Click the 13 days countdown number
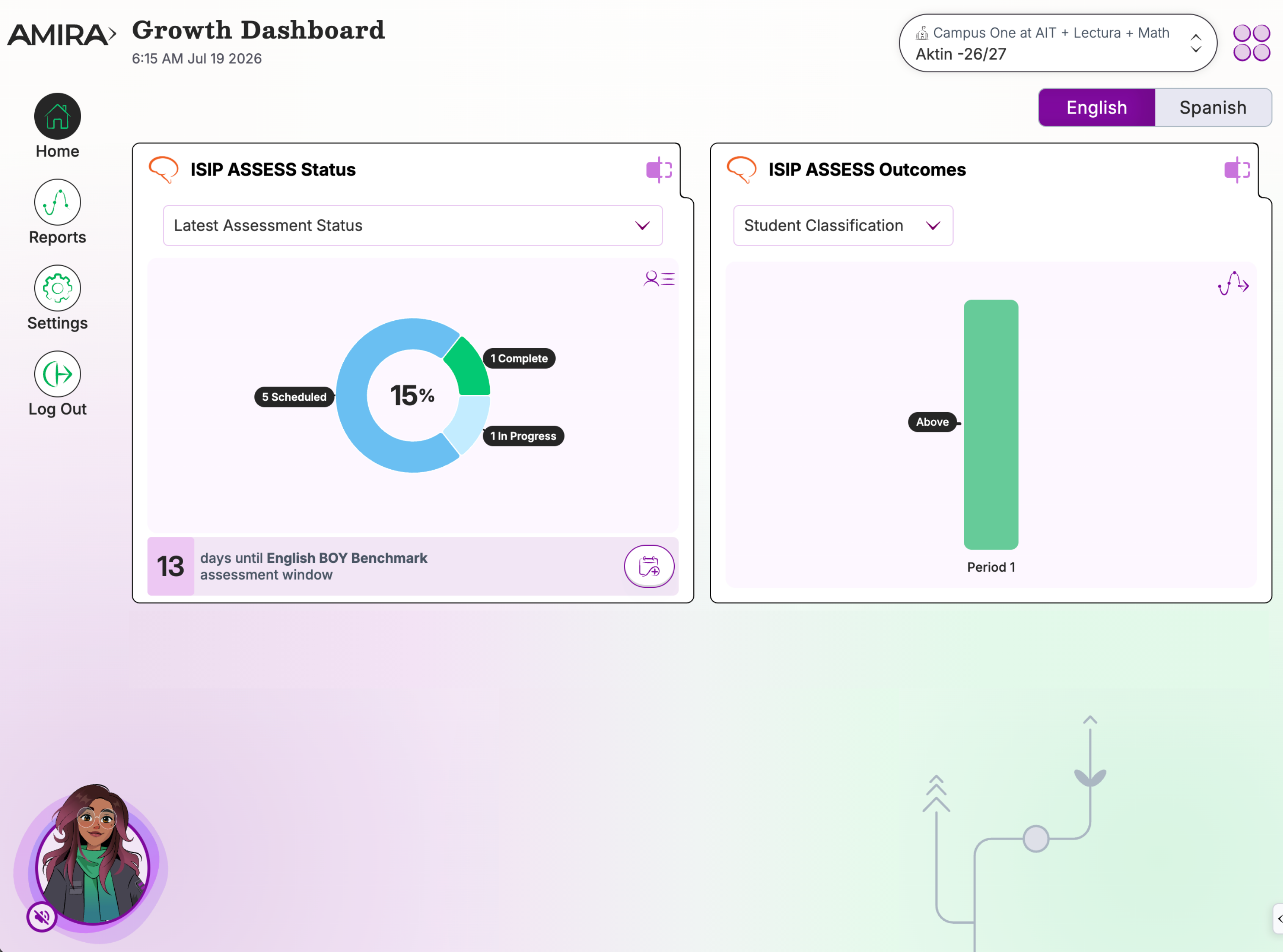 tap(171, 566)
